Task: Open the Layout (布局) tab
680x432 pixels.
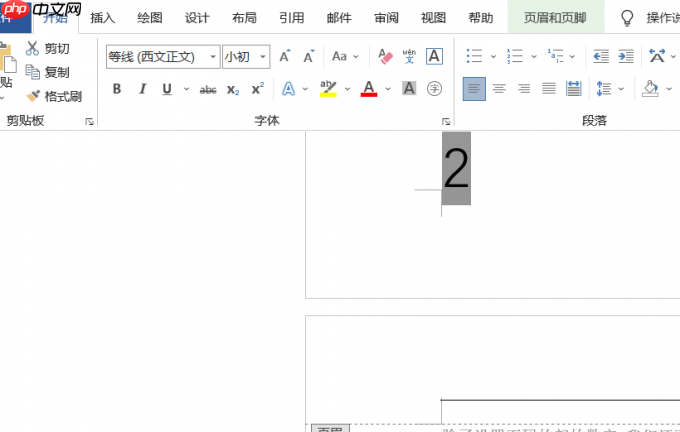Action: pos(244,18)
